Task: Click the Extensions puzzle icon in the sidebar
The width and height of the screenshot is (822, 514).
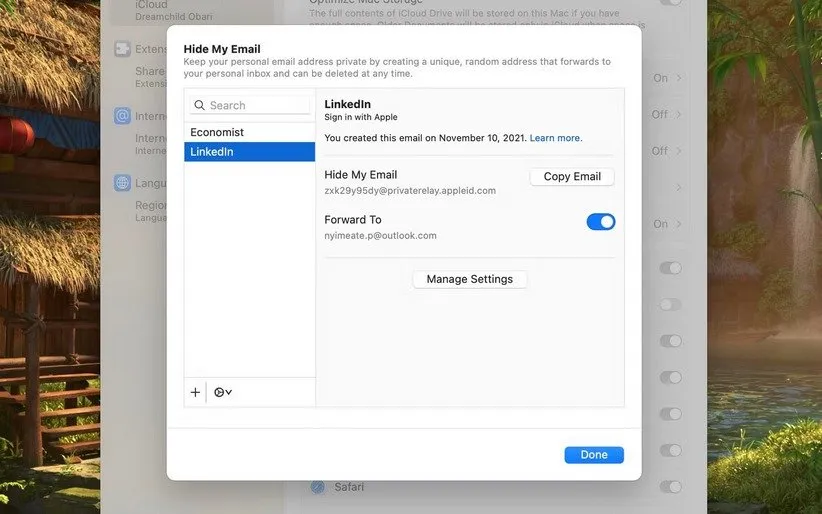Action: (122, 49)
